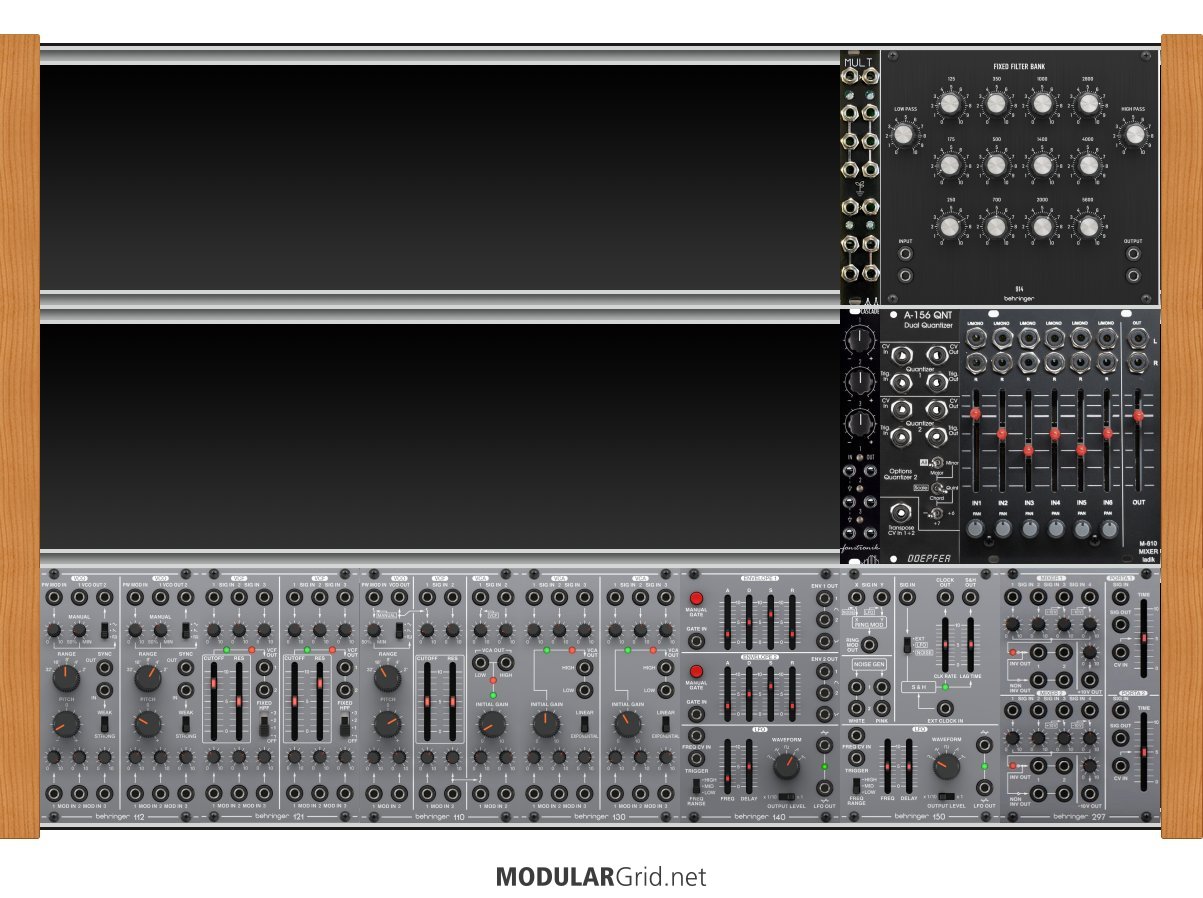Click the RES slider of second 121 VCF
Screen dimensions: 1203x898
320,700
